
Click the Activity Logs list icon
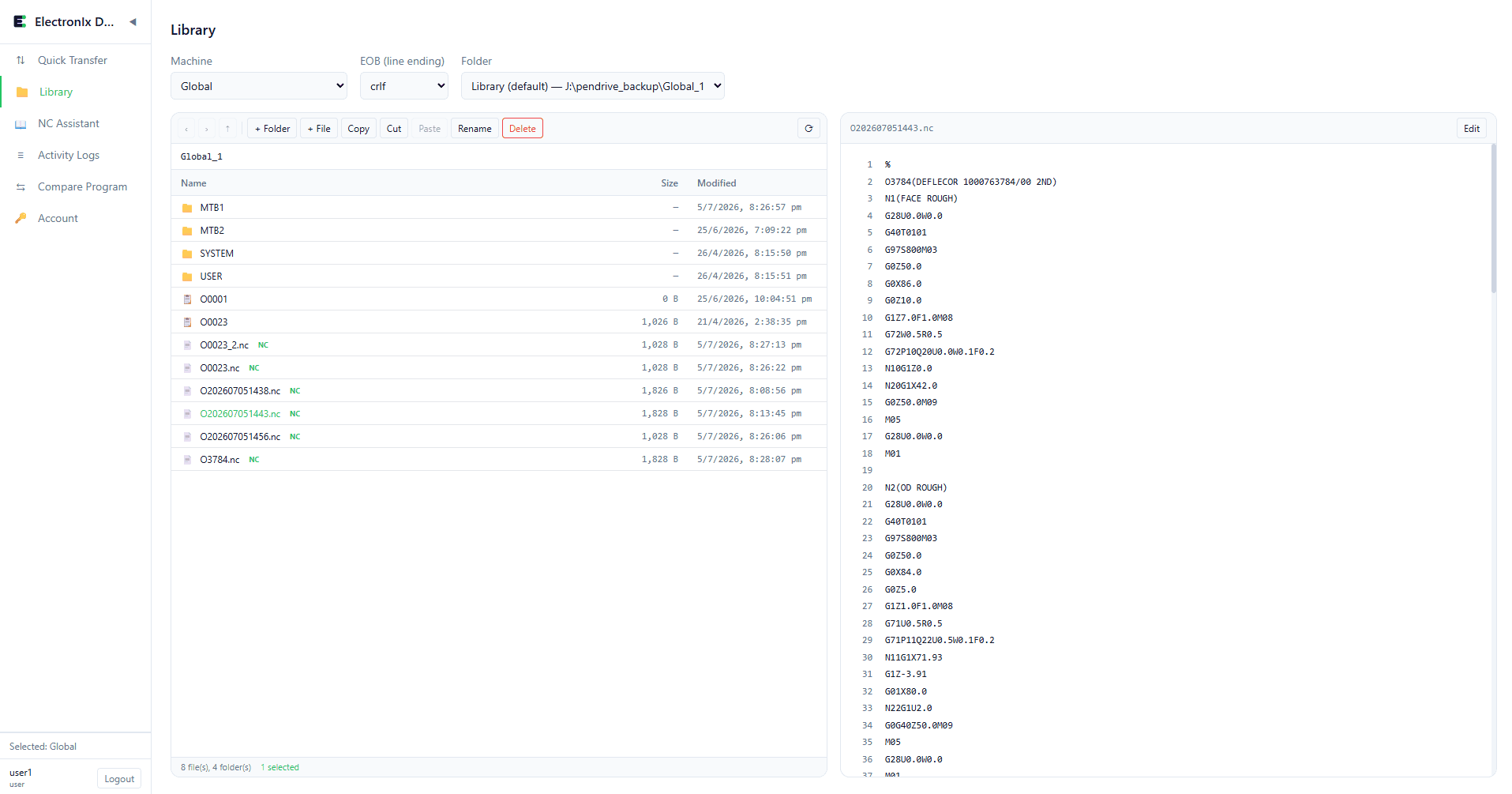tap(21, 155)
